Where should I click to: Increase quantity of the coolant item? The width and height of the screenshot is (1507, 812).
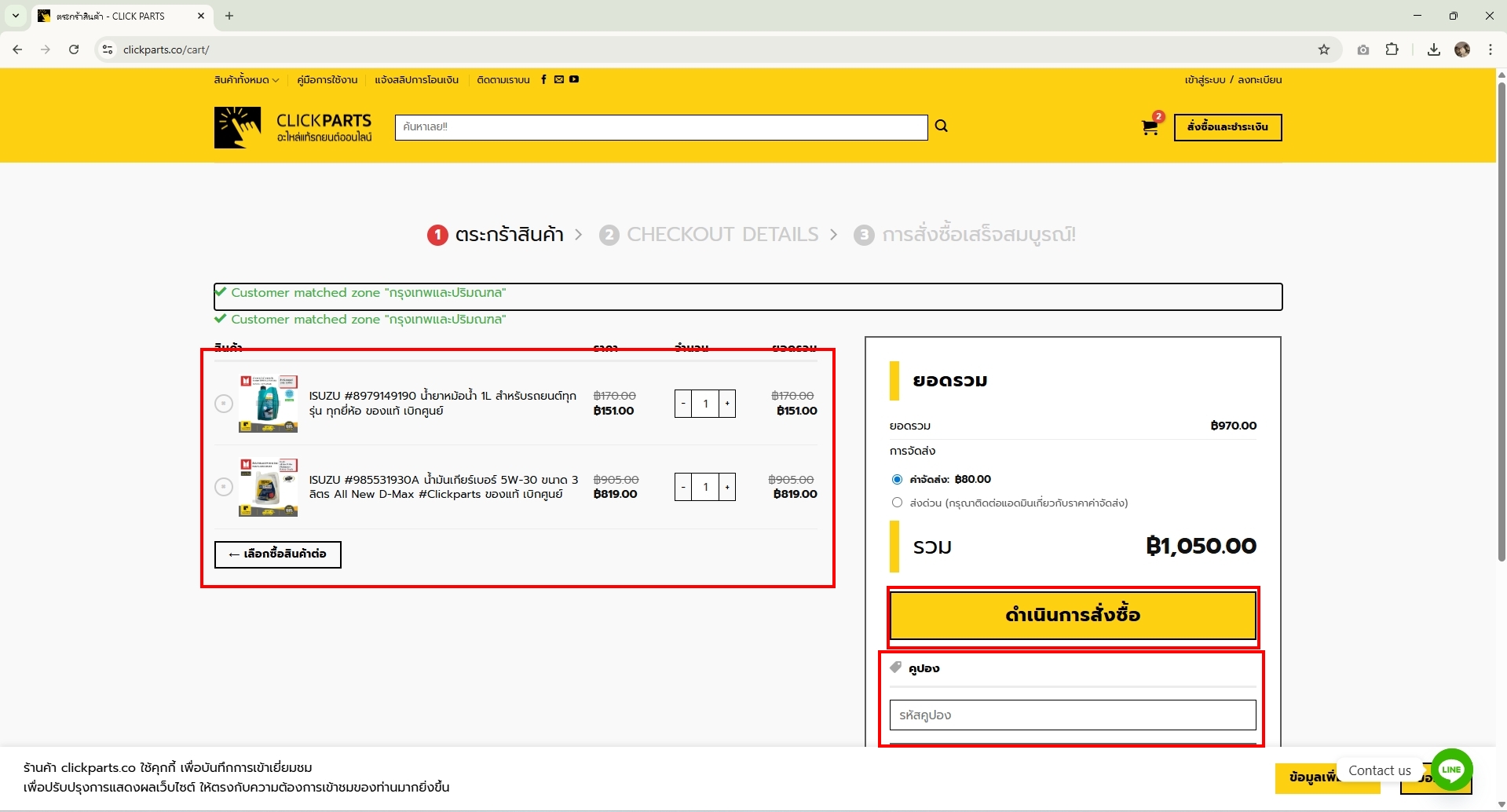[x=727, y=404]
